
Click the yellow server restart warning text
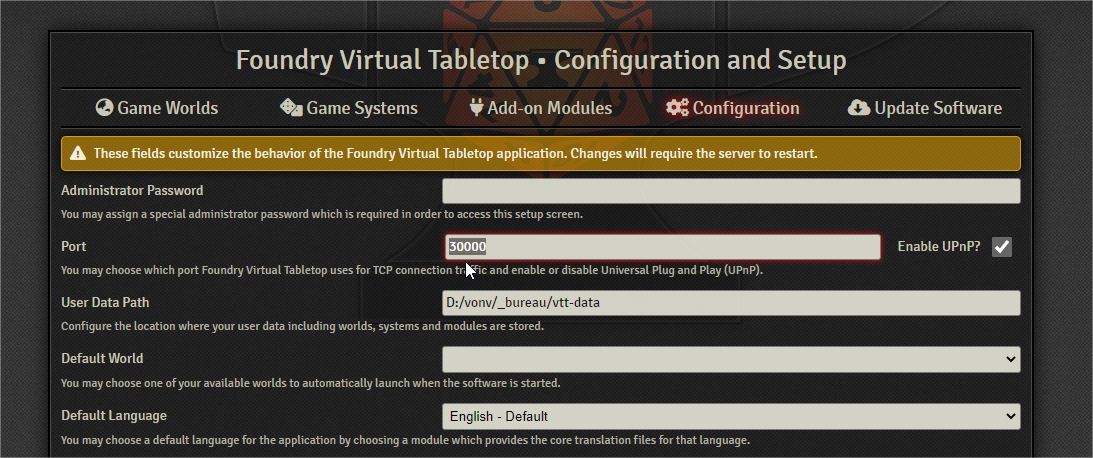(455, 153)
